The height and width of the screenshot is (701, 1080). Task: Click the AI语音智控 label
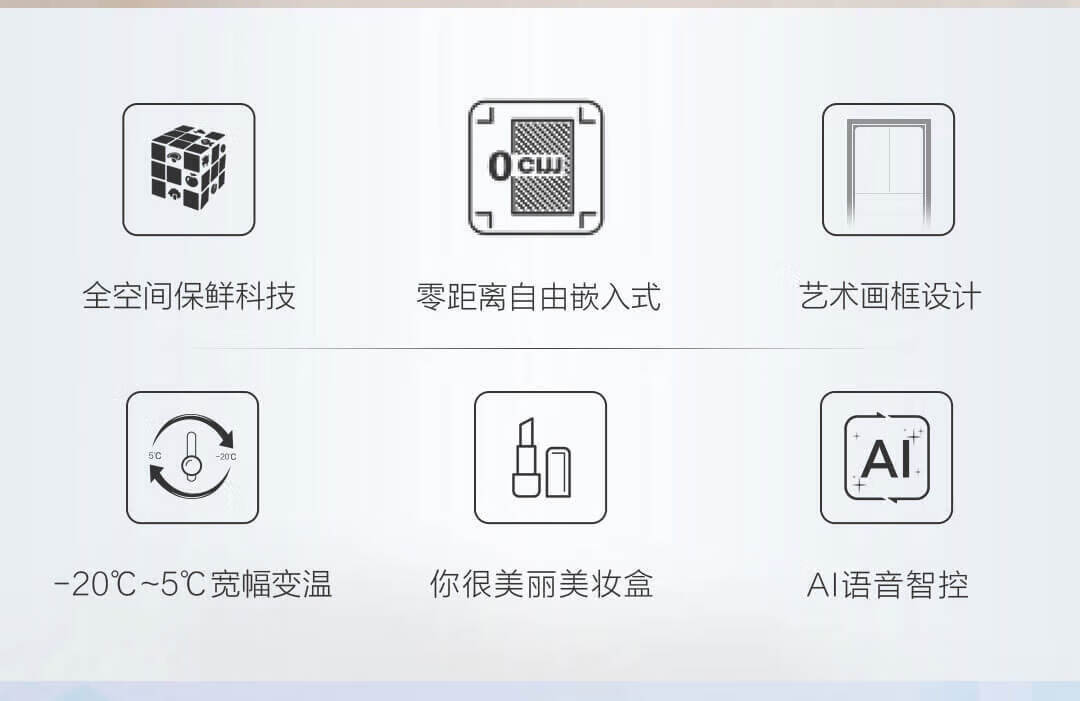pyautogui.click(x=887, y=585)
